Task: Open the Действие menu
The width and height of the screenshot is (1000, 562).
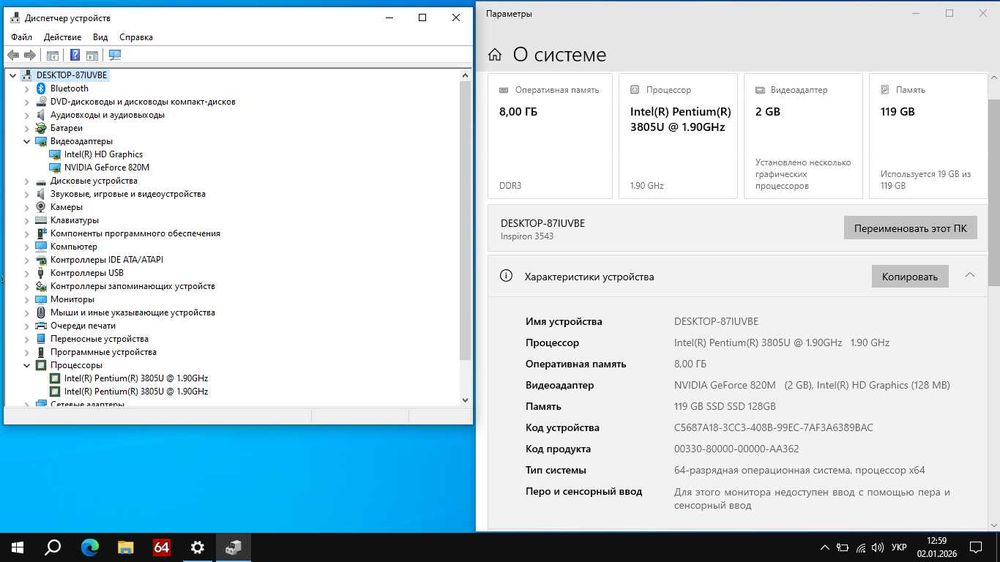Action: pyautogui.click(x=62, y=37)
